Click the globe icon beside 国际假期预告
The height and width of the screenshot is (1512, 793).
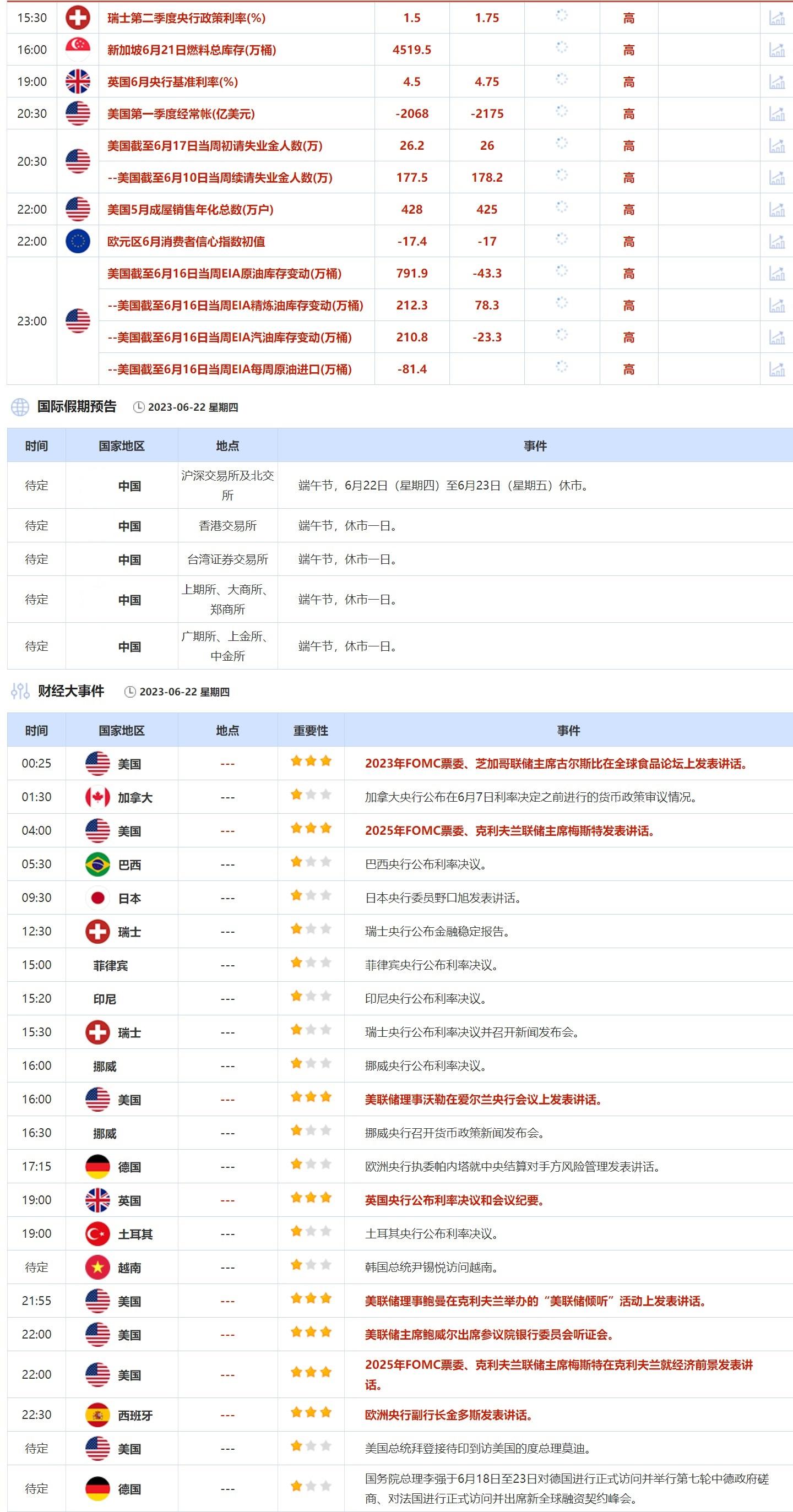20,407
